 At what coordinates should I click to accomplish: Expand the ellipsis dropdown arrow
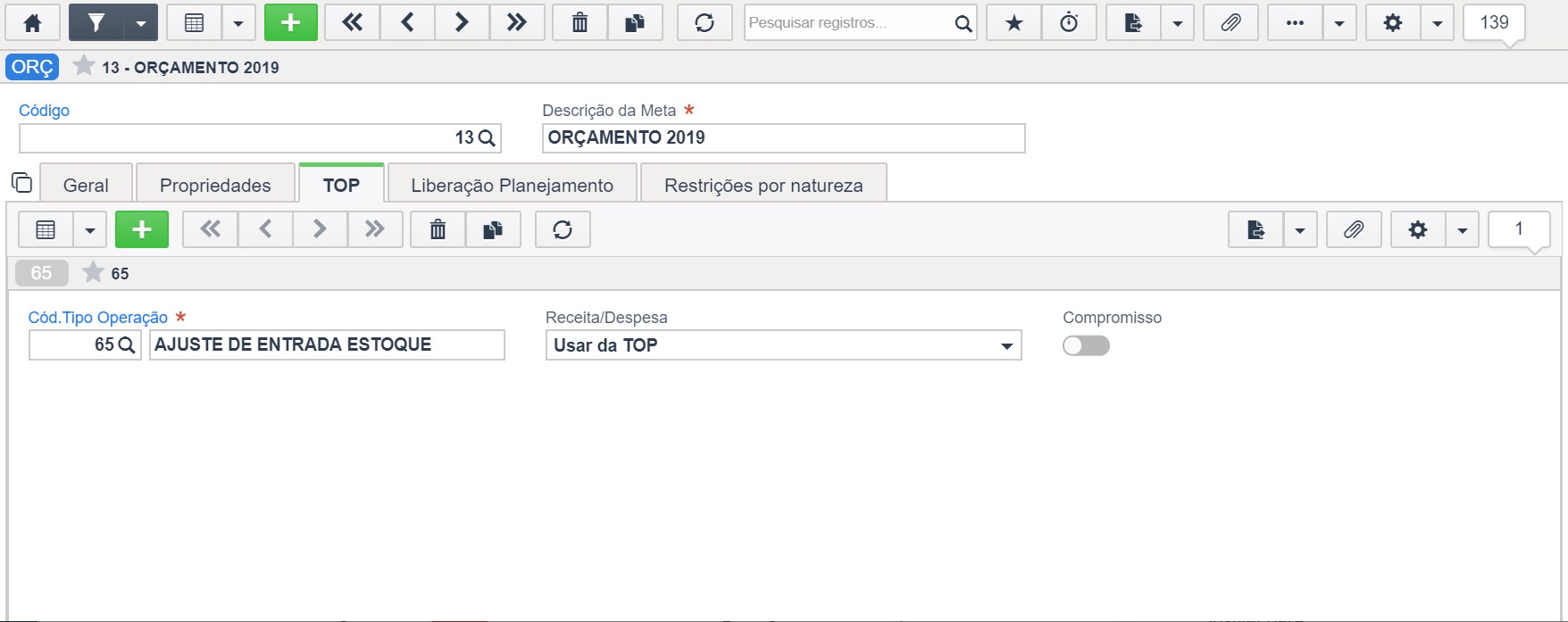coord(1339,23)
